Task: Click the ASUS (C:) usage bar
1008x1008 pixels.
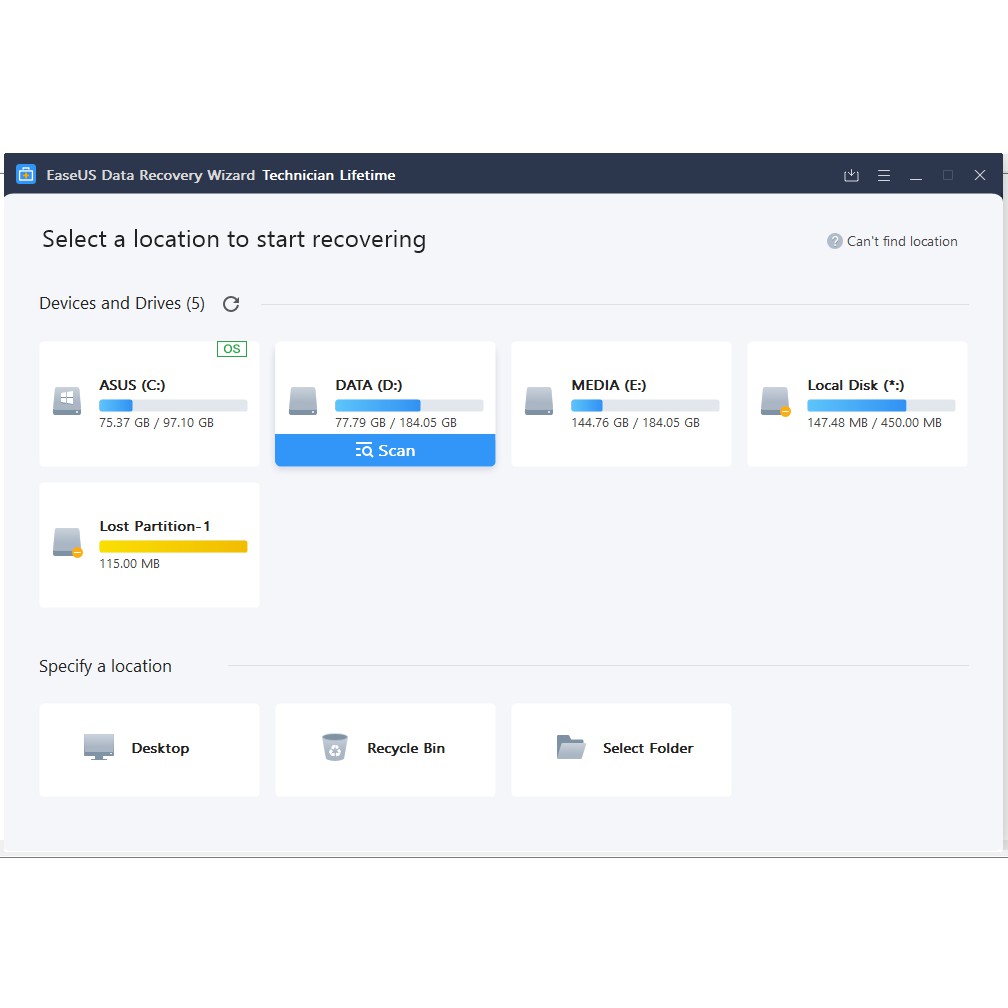Action: [x=173, y=405]
